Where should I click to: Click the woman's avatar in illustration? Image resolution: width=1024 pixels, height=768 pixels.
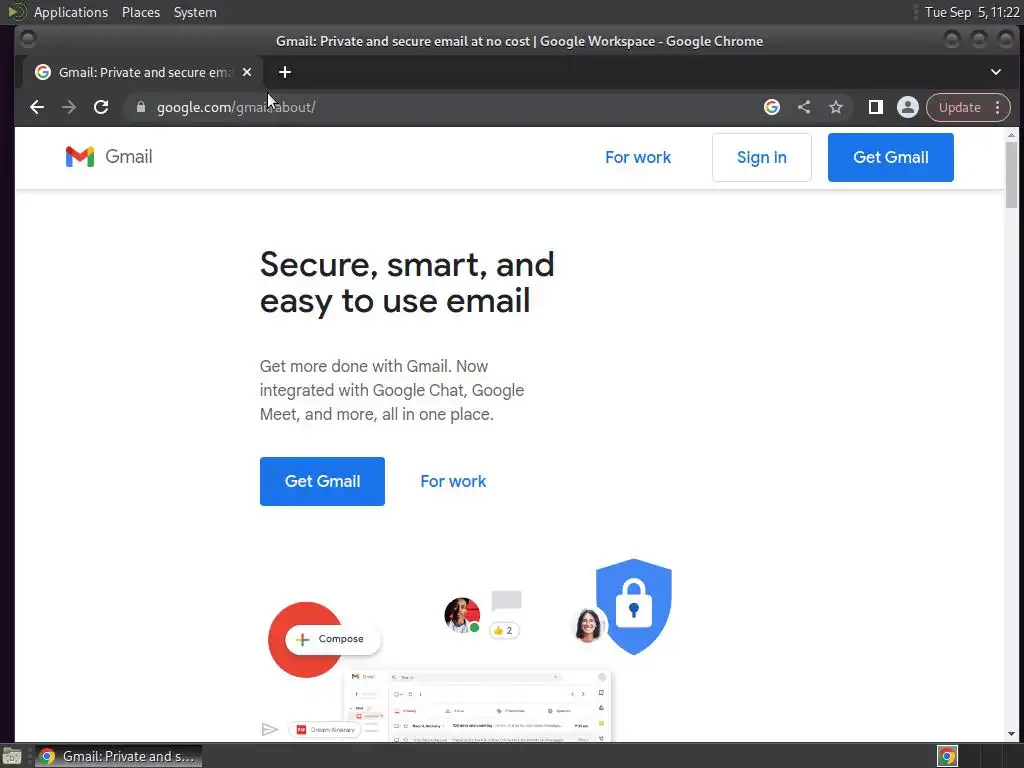click(588, 624)
